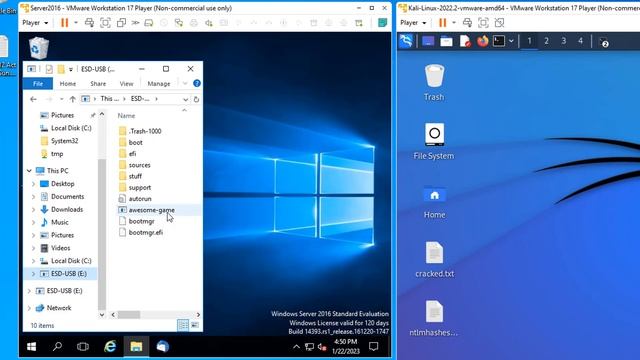Open the Kali dragon applications menu
Screen dimensions: 640x360
[406, 41]
